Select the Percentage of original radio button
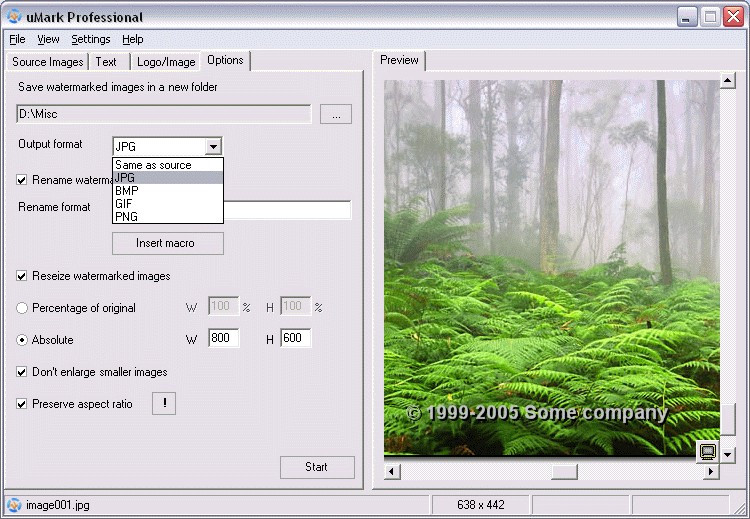Viewport: 750px width, 519px height. (x=22, y=308)
